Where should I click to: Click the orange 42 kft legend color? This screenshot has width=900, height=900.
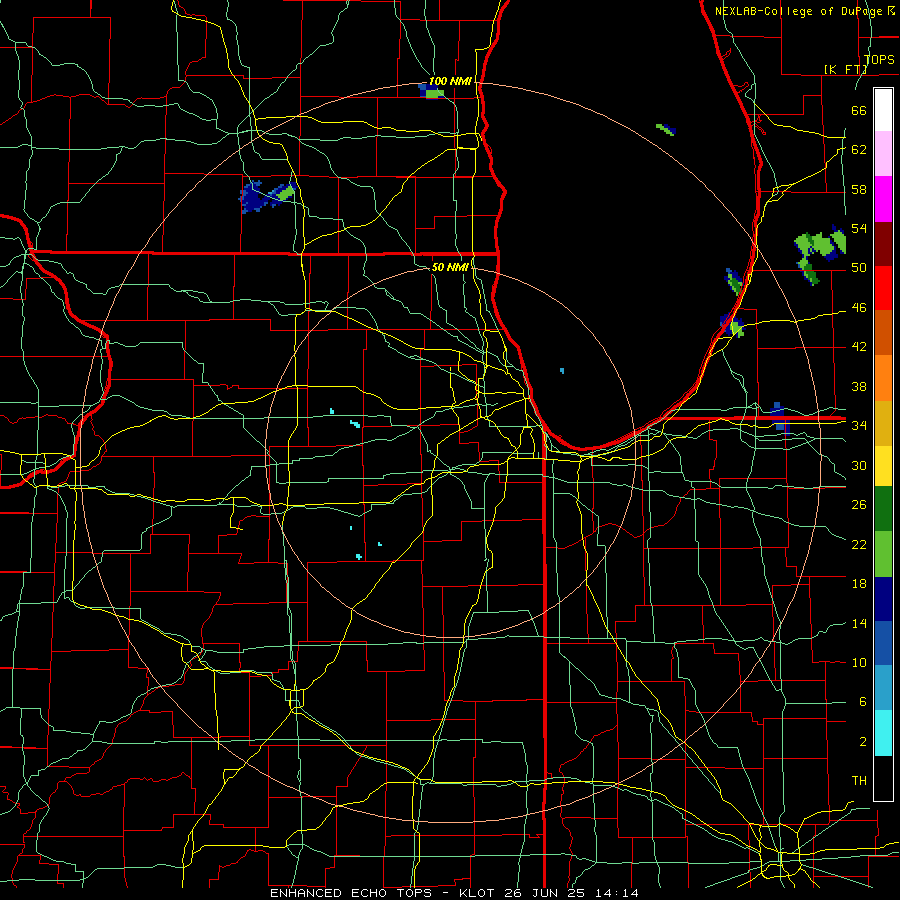883,378
